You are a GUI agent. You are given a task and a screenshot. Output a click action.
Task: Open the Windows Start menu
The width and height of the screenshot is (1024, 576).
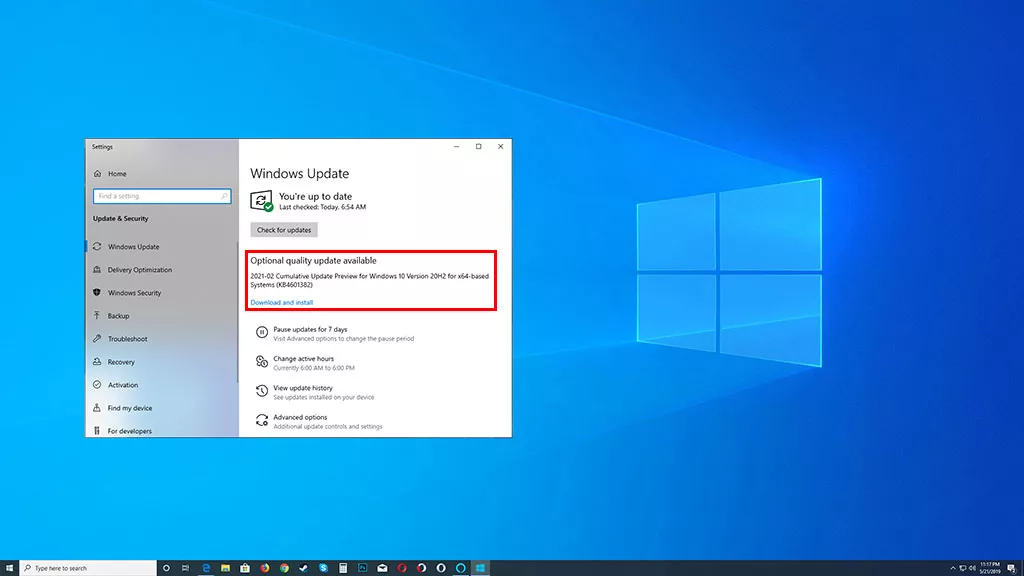(x=9, y=568)
